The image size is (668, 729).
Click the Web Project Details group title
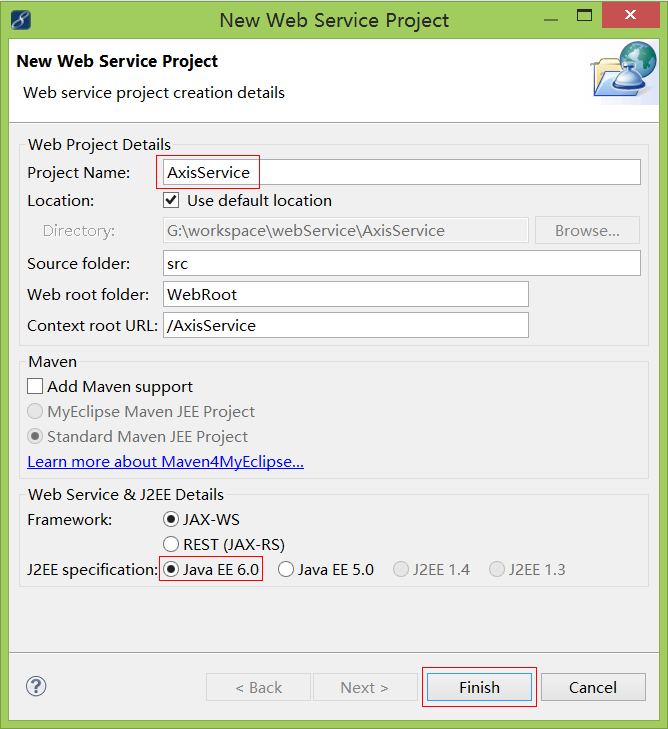click(x=99, y=145)
